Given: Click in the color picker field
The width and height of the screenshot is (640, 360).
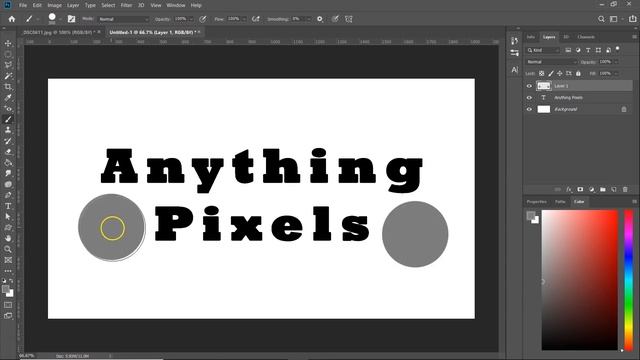Looking at the screenshot, I should [x=580, y=280].
